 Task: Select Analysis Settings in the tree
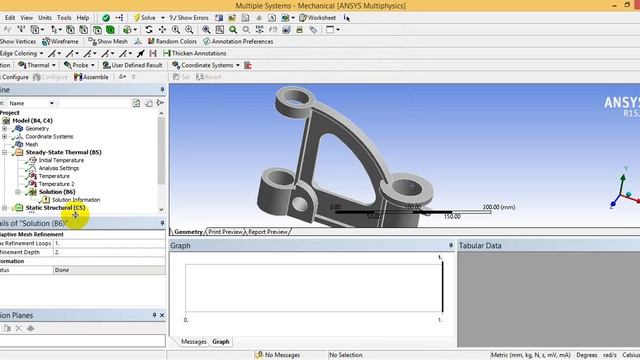[x=59, y=168]
